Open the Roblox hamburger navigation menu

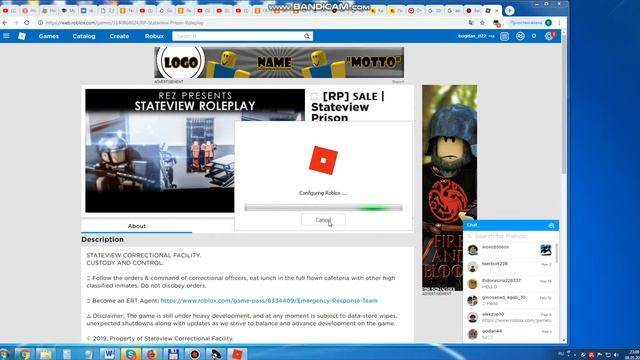tap(6, 36)
